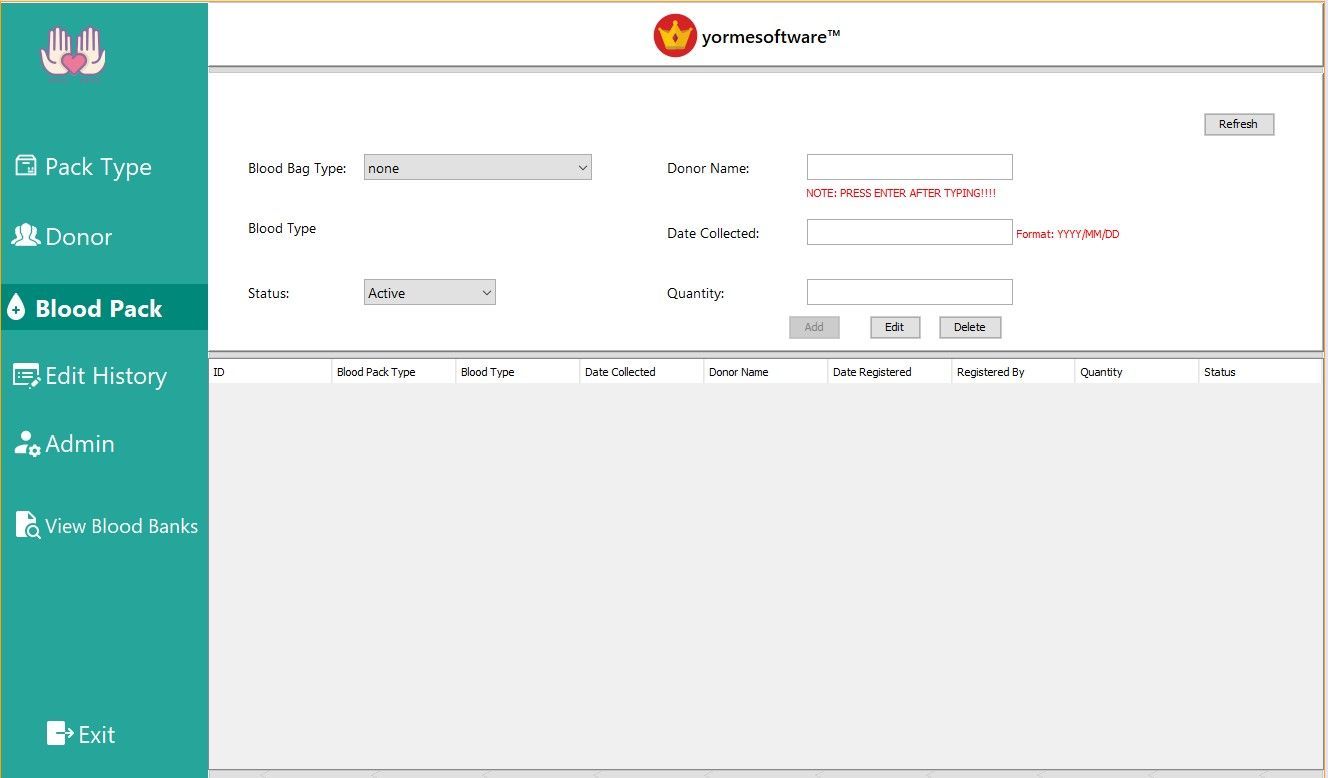This screenshot has width=1330, height=778.
Task: Focus the Donor Name input field
Action: tap(910, 167)
